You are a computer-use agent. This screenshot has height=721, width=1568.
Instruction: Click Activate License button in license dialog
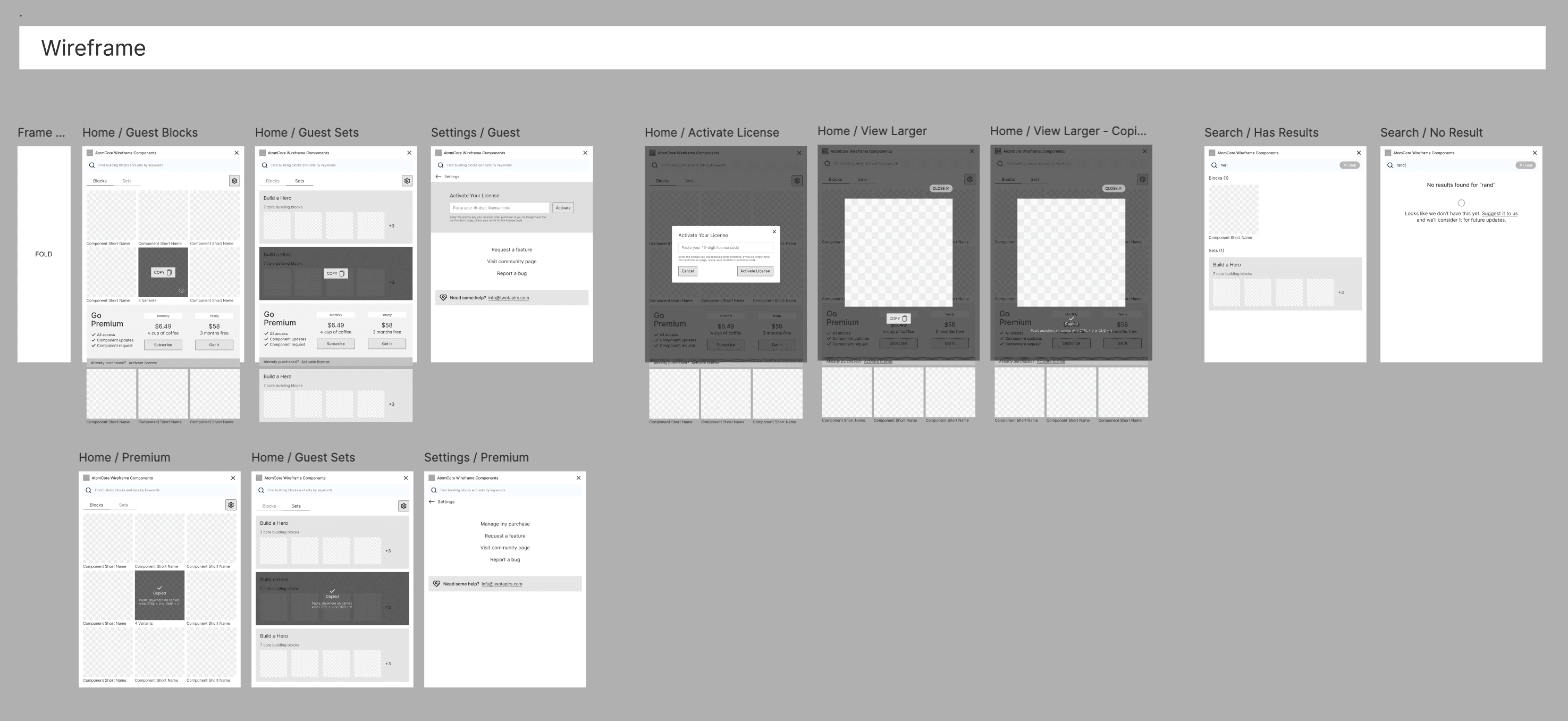(755, 271)
